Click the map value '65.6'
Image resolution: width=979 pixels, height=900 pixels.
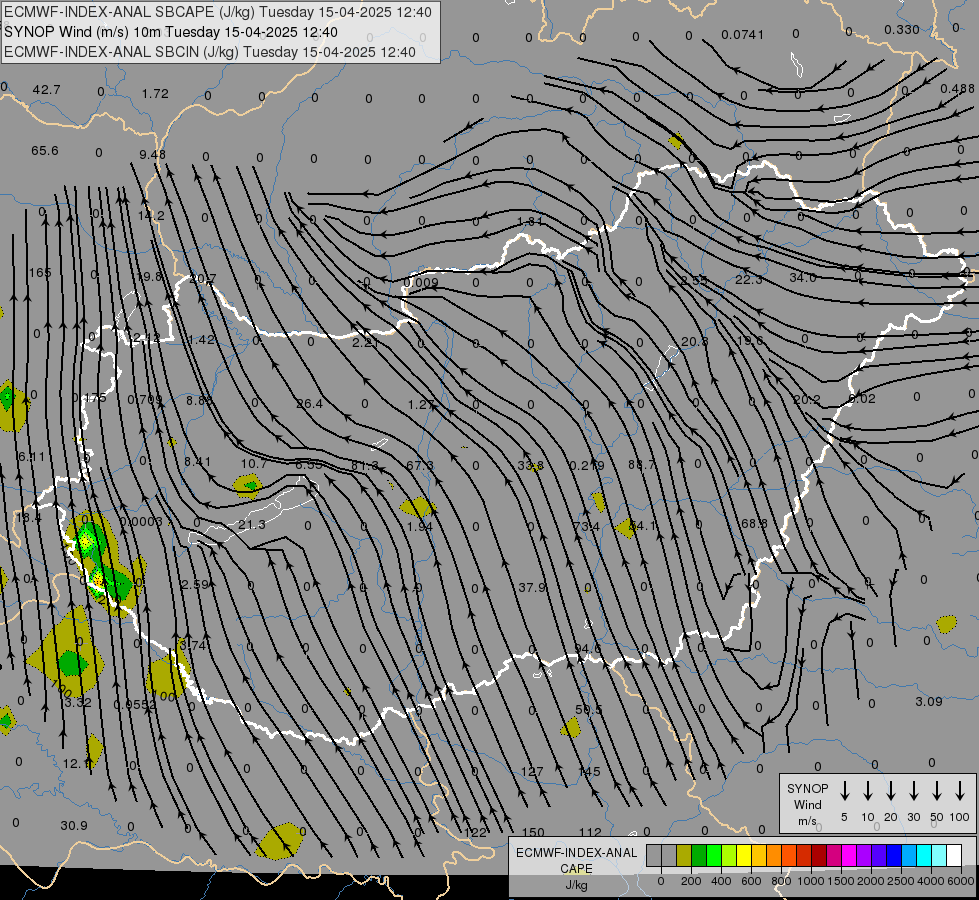point(44,151)
